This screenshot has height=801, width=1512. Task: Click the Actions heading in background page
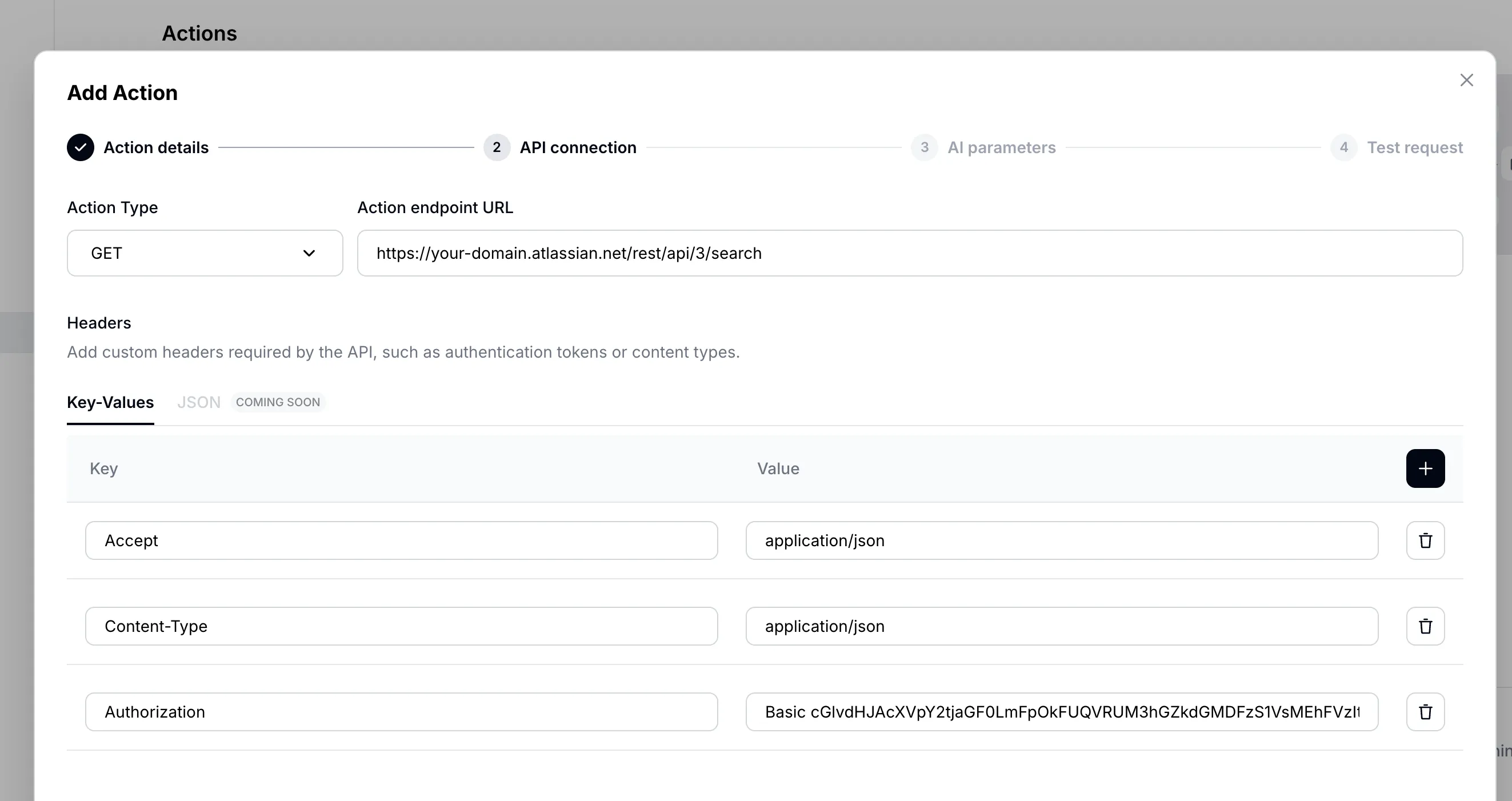199,34
